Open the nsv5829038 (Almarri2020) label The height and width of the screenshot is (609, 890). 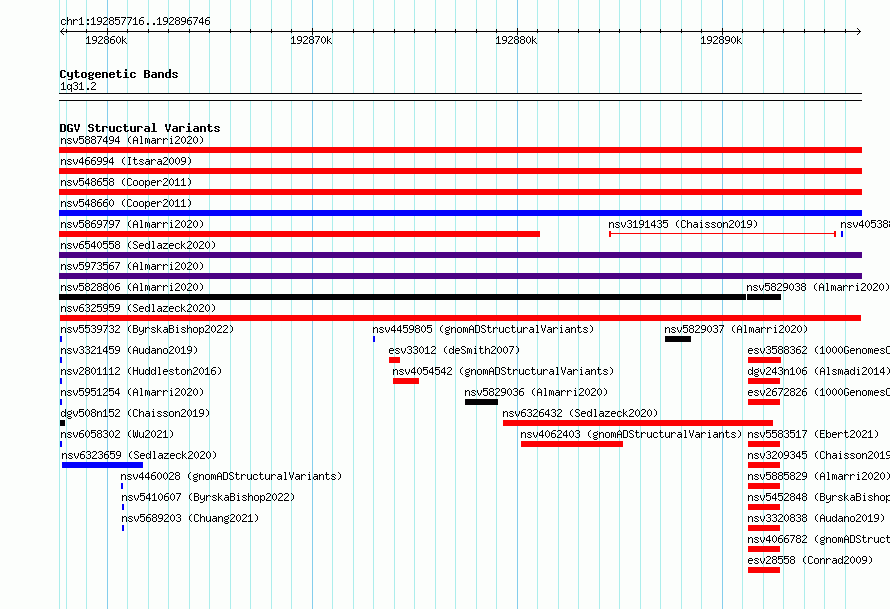click(x=818, y=287)
